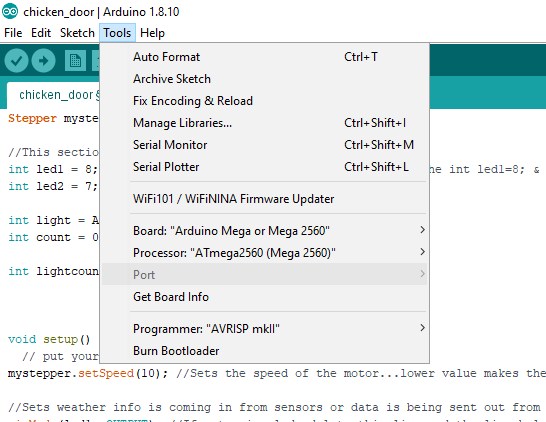Click the "//This sectio" comment line

[53, 152]
